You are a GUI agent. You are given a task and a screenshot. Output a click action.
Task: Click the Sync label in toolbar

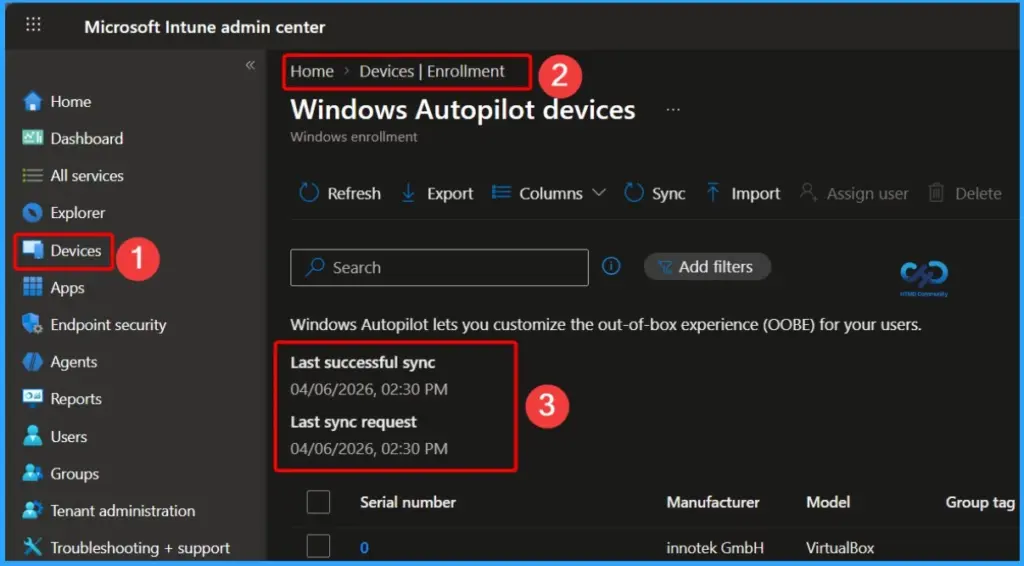click(669, 194)
